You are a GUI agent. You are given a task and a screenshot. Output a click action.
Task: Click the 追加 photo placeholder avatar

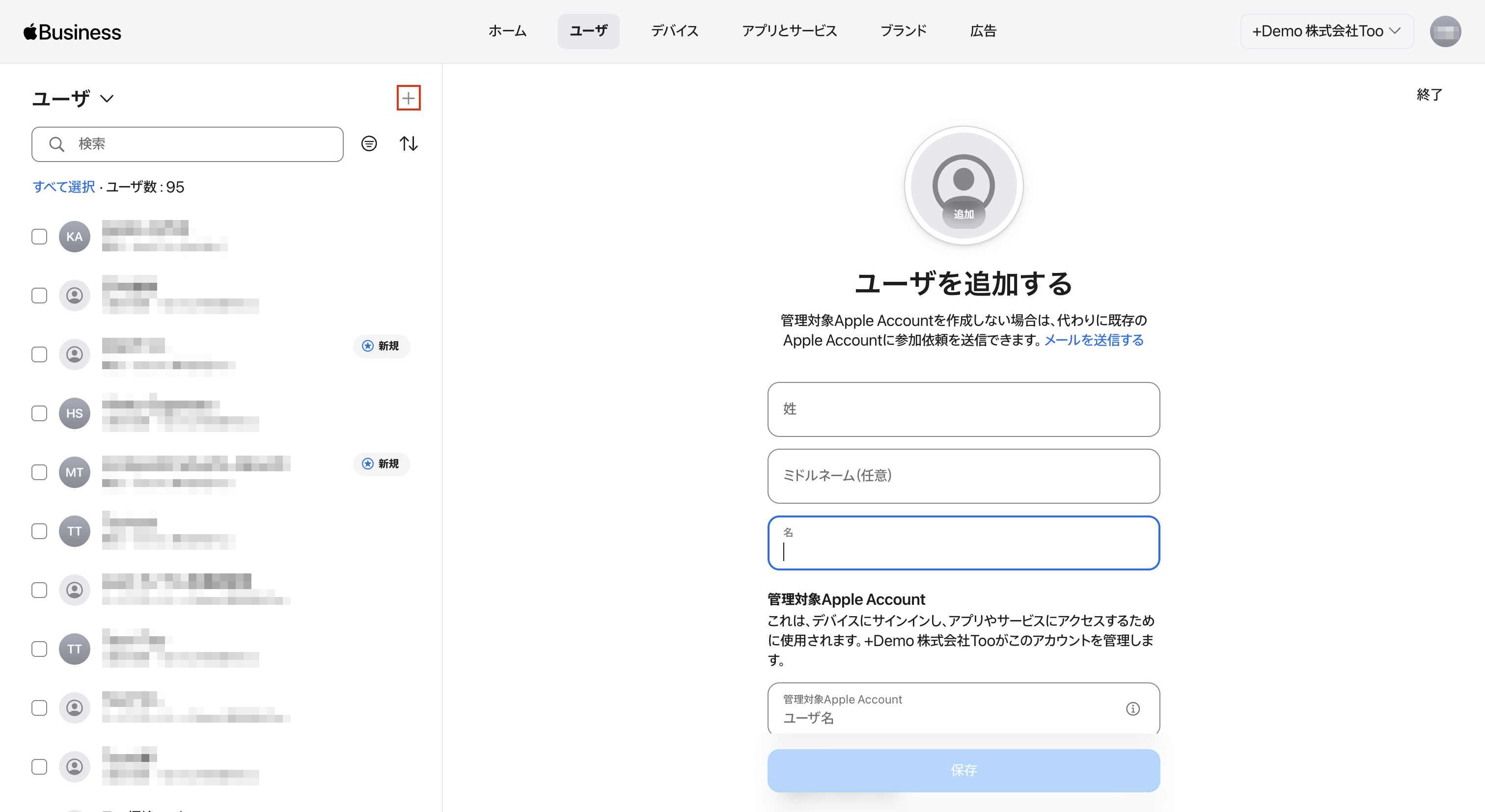click(963, 186)
